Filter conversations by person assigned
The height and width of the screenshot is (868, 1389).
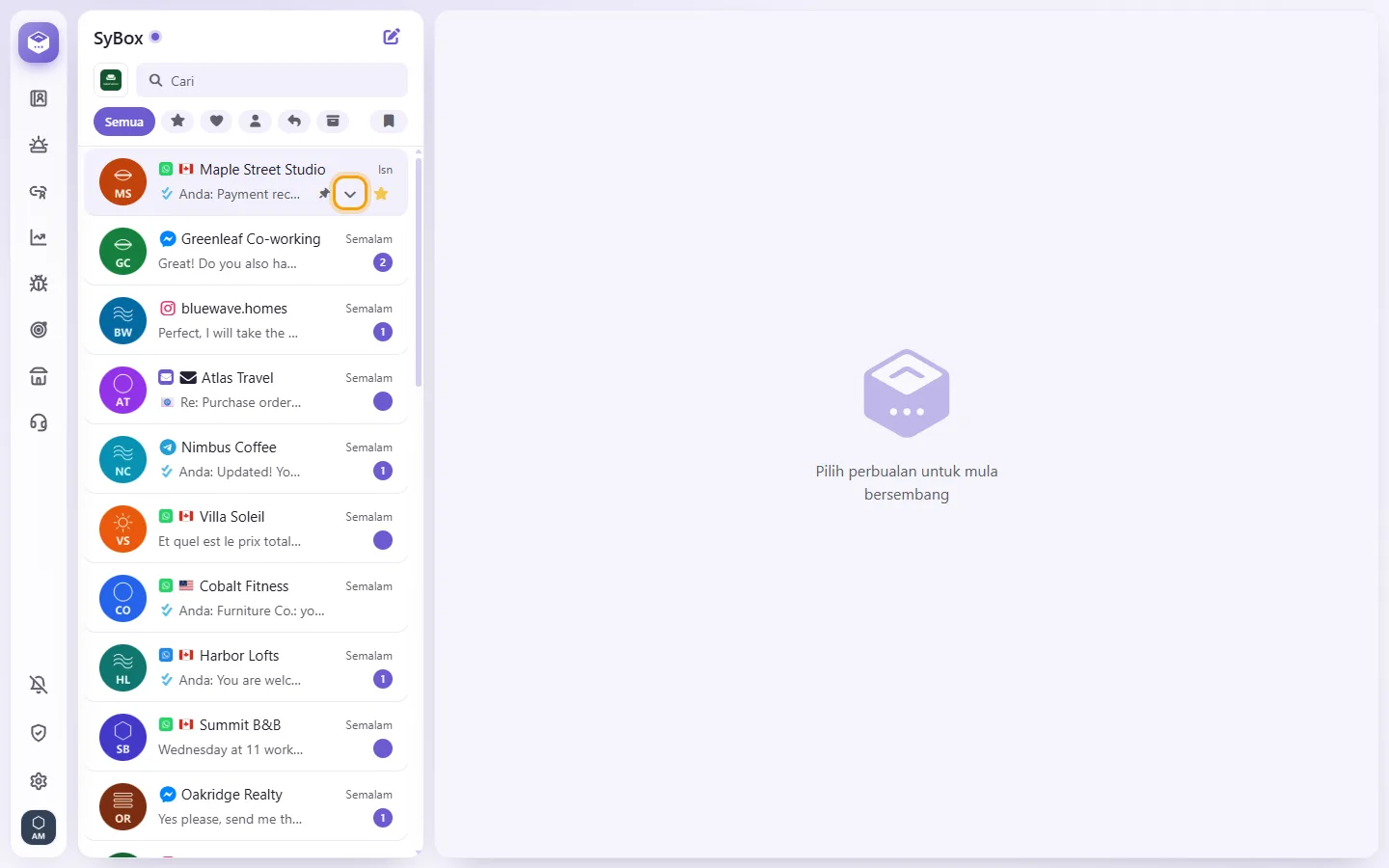[x=256, y=122]
